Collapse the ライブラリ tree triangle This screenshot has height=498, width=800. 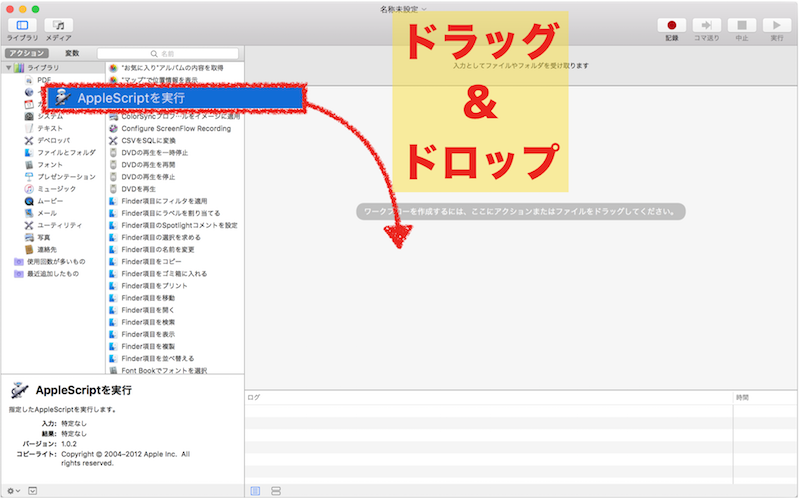point(8,67)
